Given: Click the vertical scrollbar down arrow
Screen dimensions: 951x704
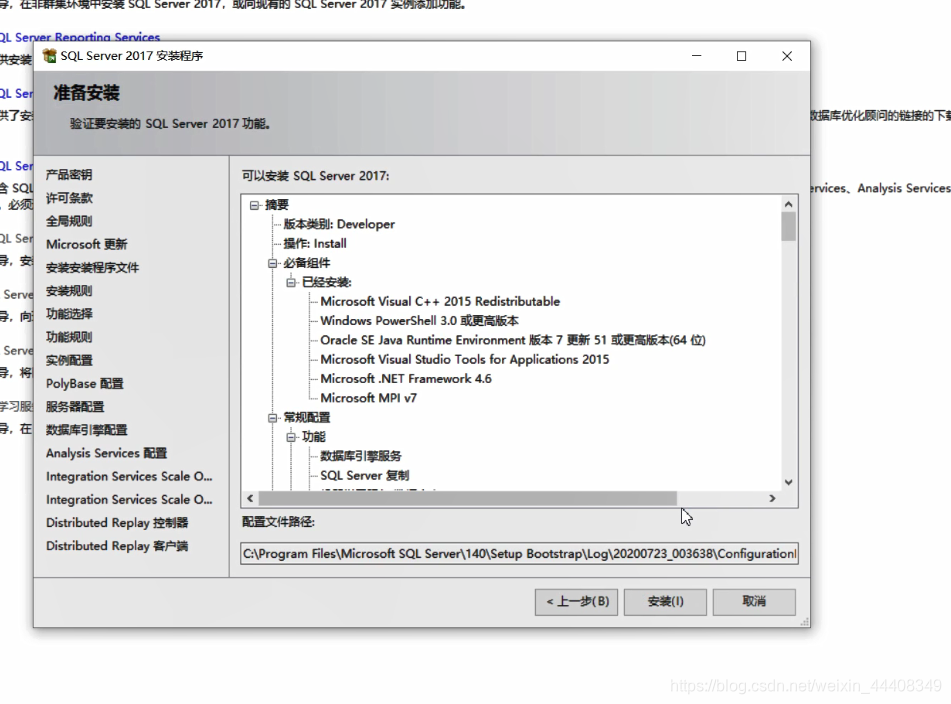Looking at the screenshot, I should click(x=788, y=483).
